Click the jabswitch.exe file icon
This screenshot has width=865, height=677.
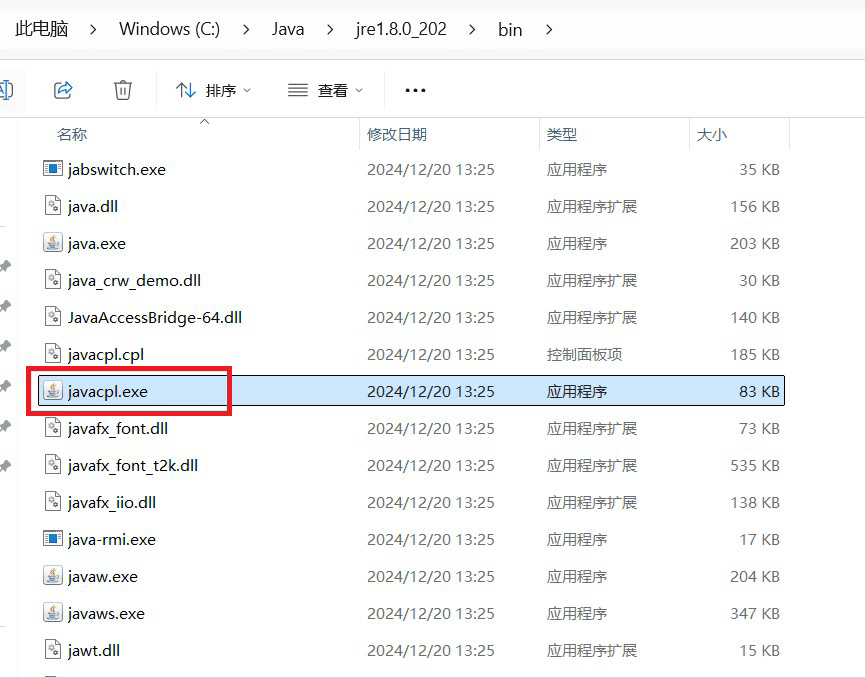[x=52, y=168]
